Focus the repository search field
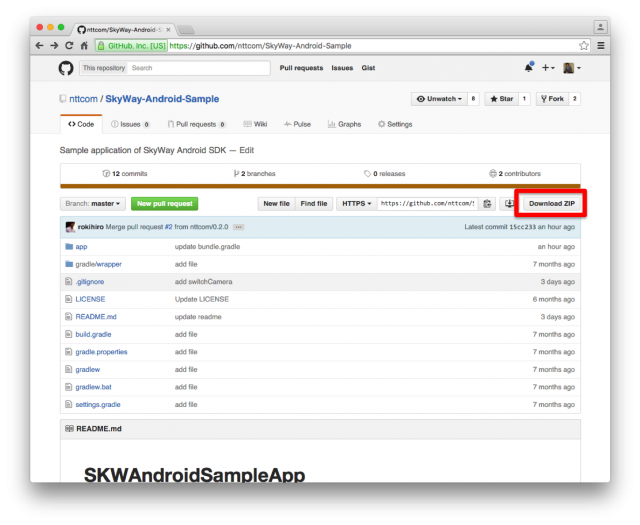The width and height of the screenshot is (640, 525). 198,68
